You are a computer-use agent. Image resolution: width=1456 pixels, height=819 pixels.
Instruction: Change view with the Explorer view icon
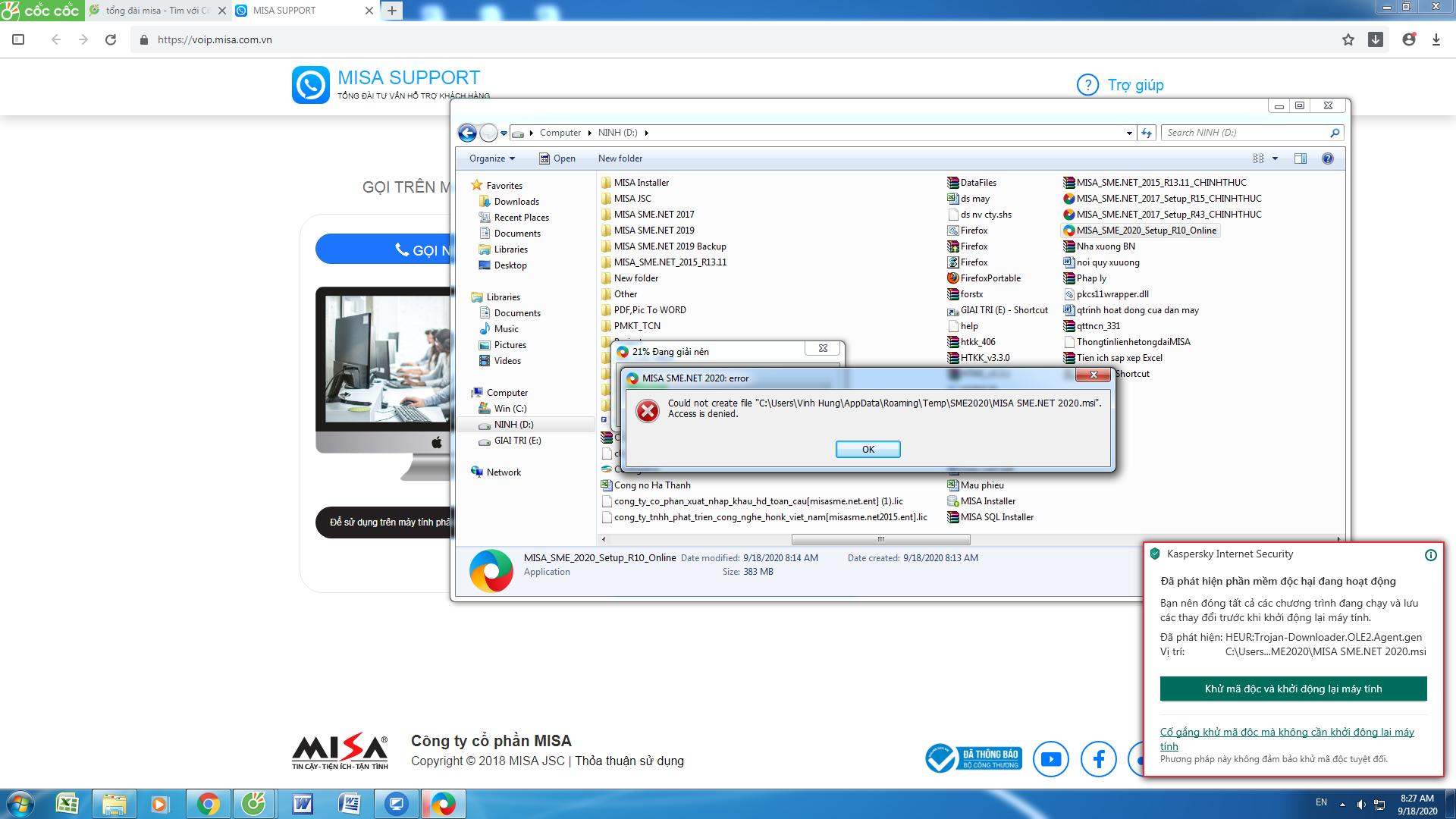pos(1258,158)
